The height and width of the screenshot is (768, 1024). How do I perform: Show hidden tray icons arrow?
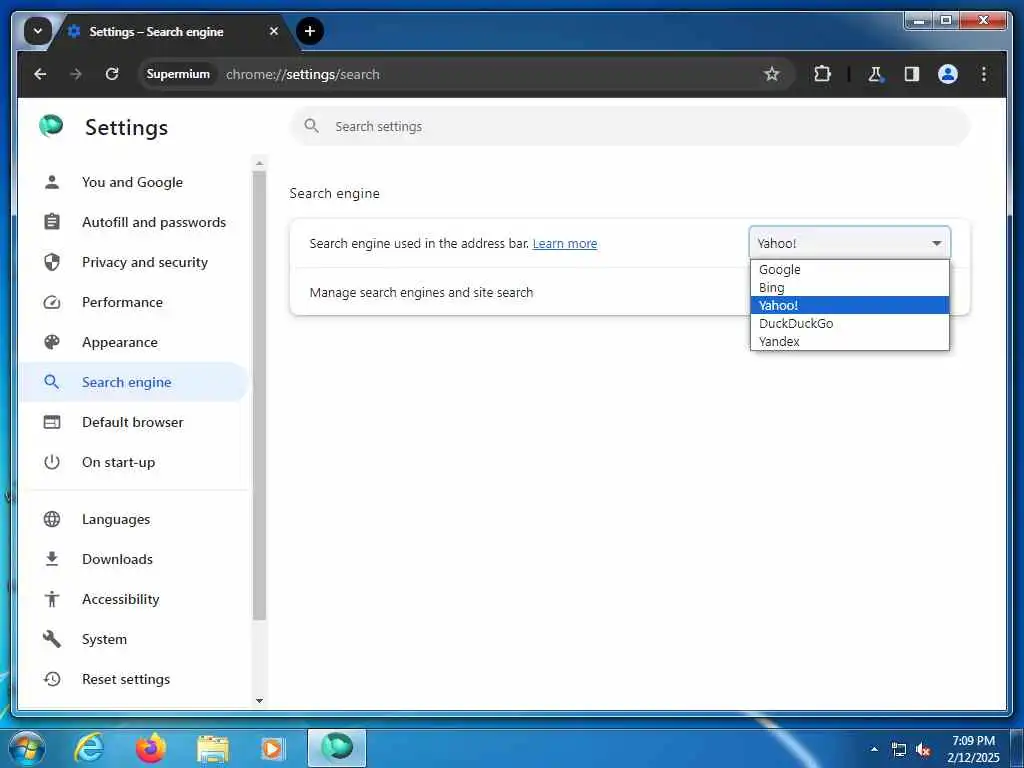[x=874, y=749]
